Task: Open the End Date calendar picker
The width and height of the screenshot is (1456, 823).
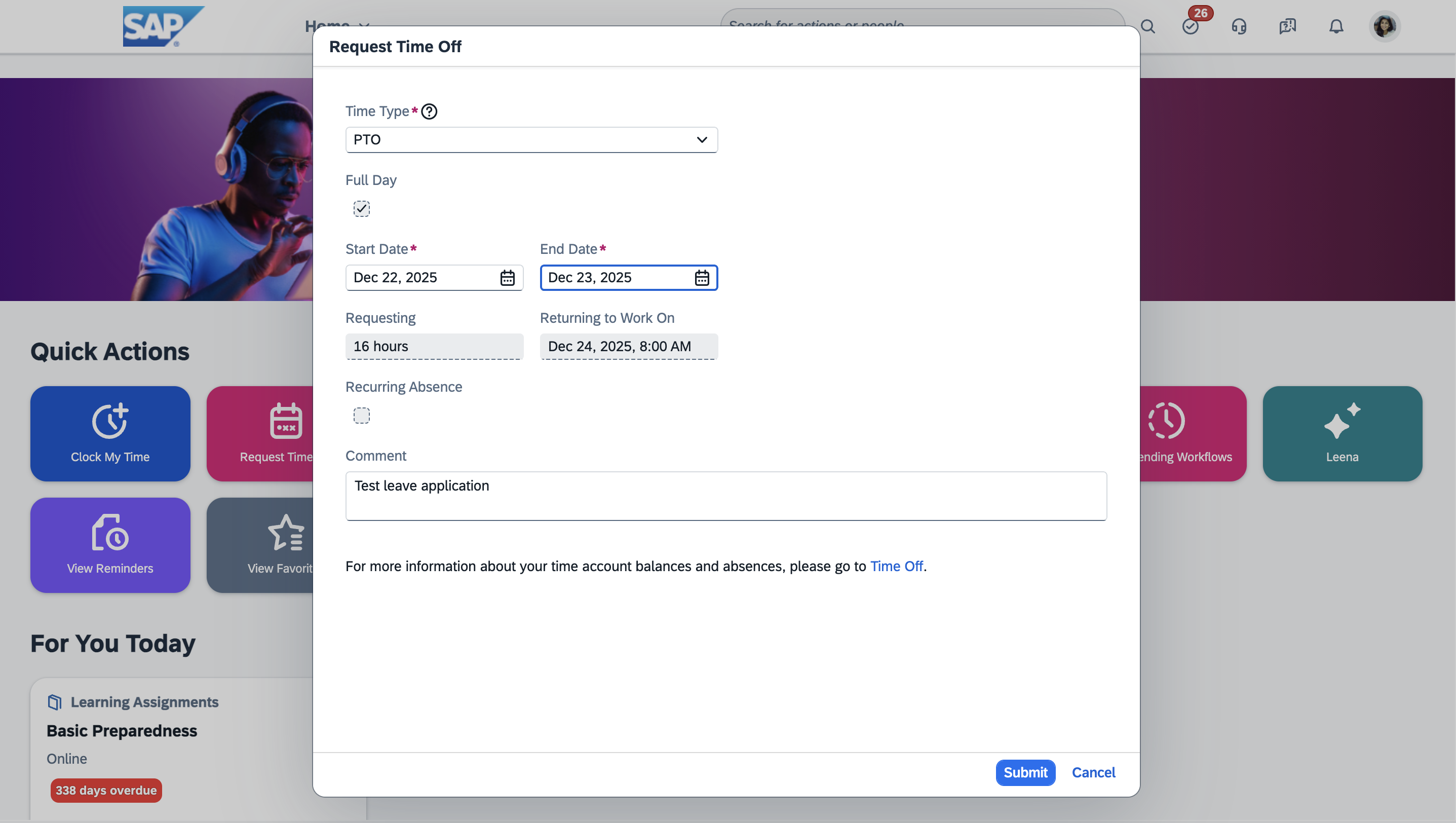Action: click(x=702, y=278)
